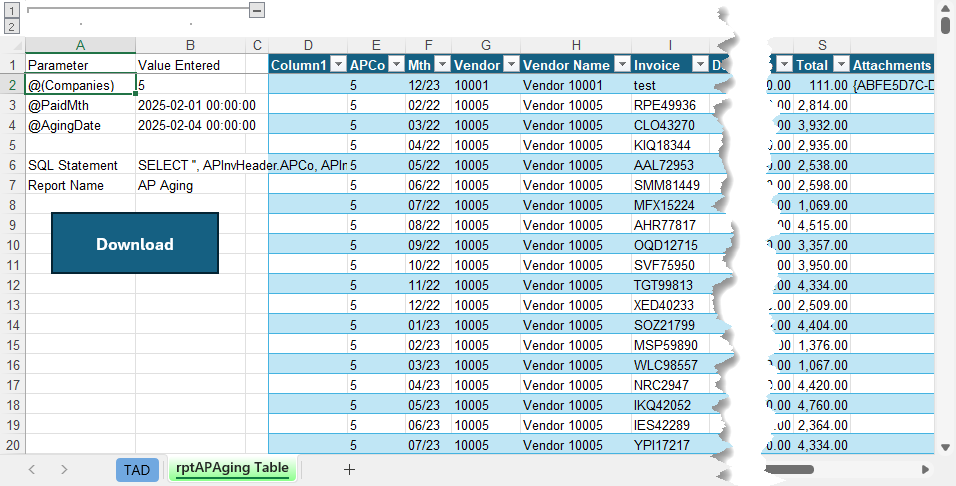Click invoice RPE49936
This screenshot has width=956, height=486.
click(671, 105)
